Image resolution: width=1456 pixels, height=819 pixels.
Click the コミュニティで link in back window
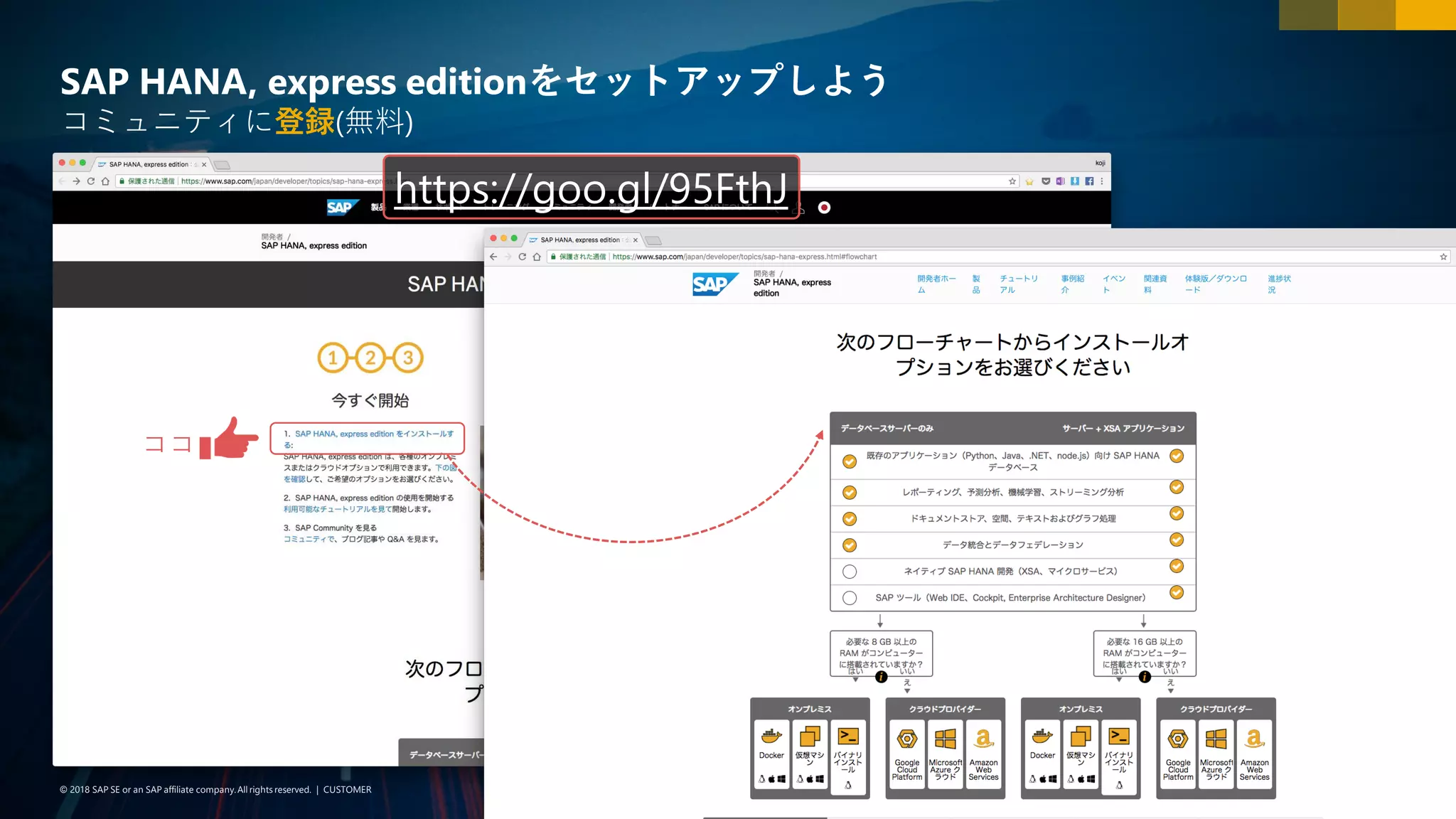click(x=309, y=539)
